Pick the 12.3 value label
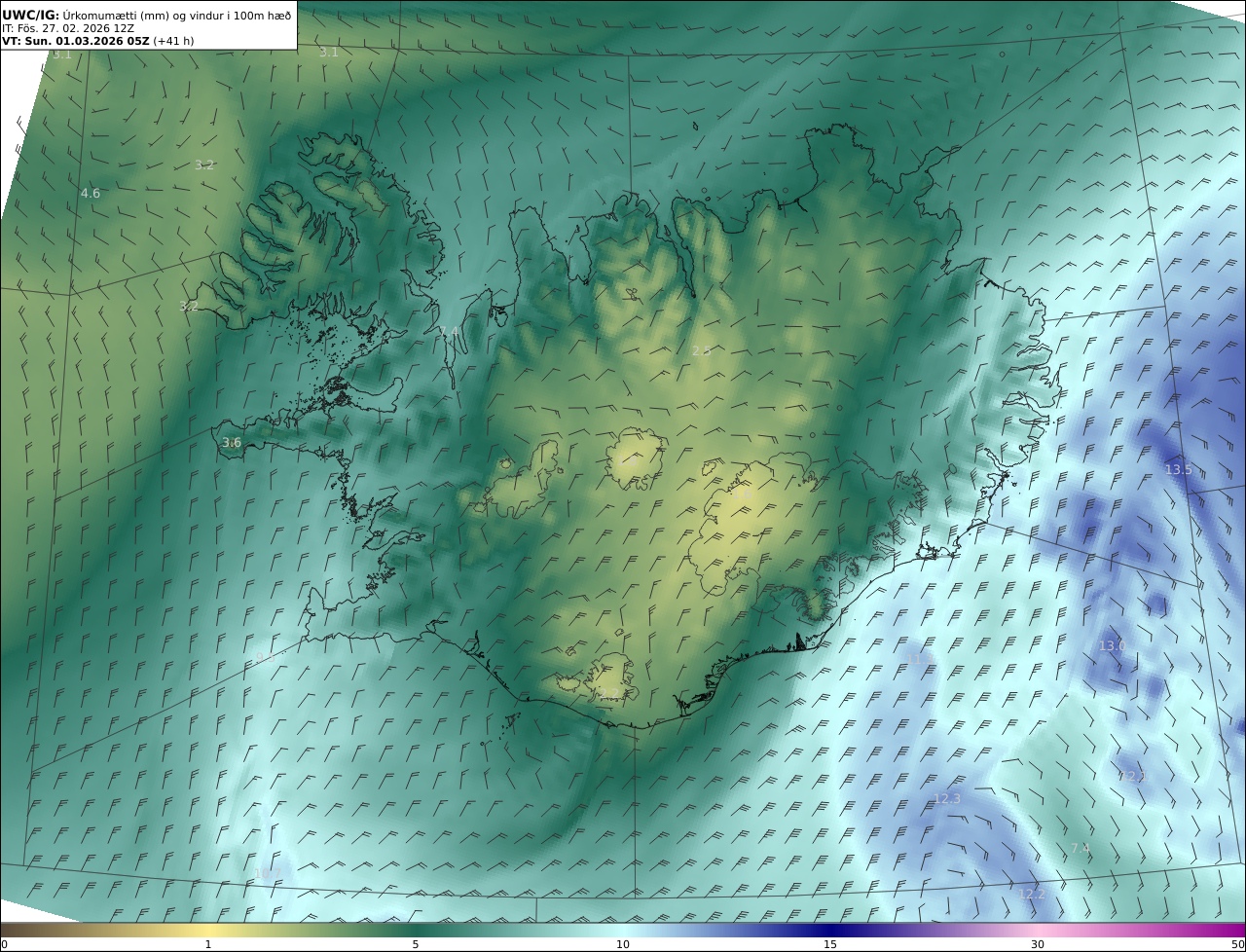The width and height of the screenshot is (1246, 952). pyautogui.click(x=947, y=799)
